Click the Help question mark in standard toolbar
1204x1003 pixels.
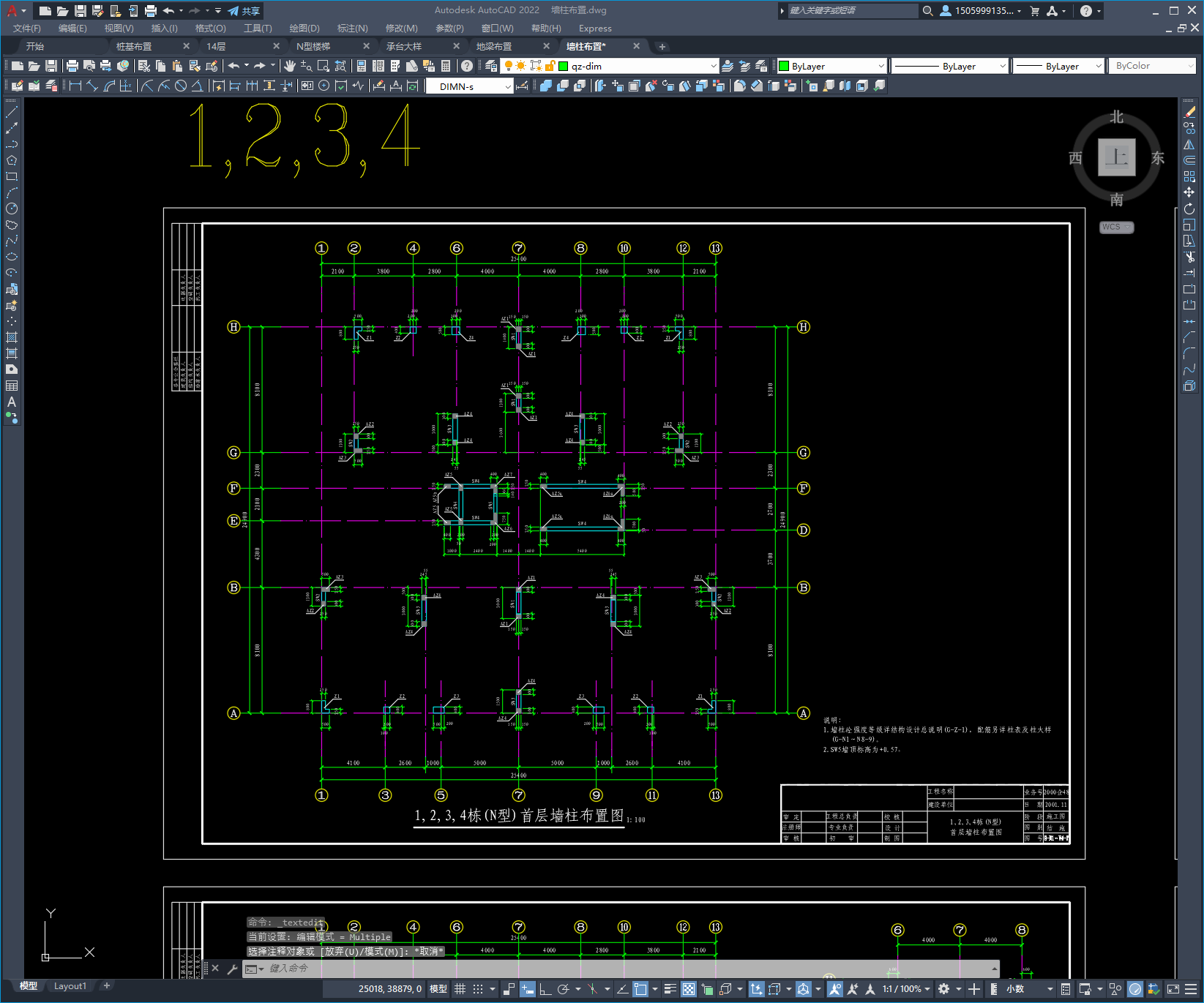(x=467, y=66)
